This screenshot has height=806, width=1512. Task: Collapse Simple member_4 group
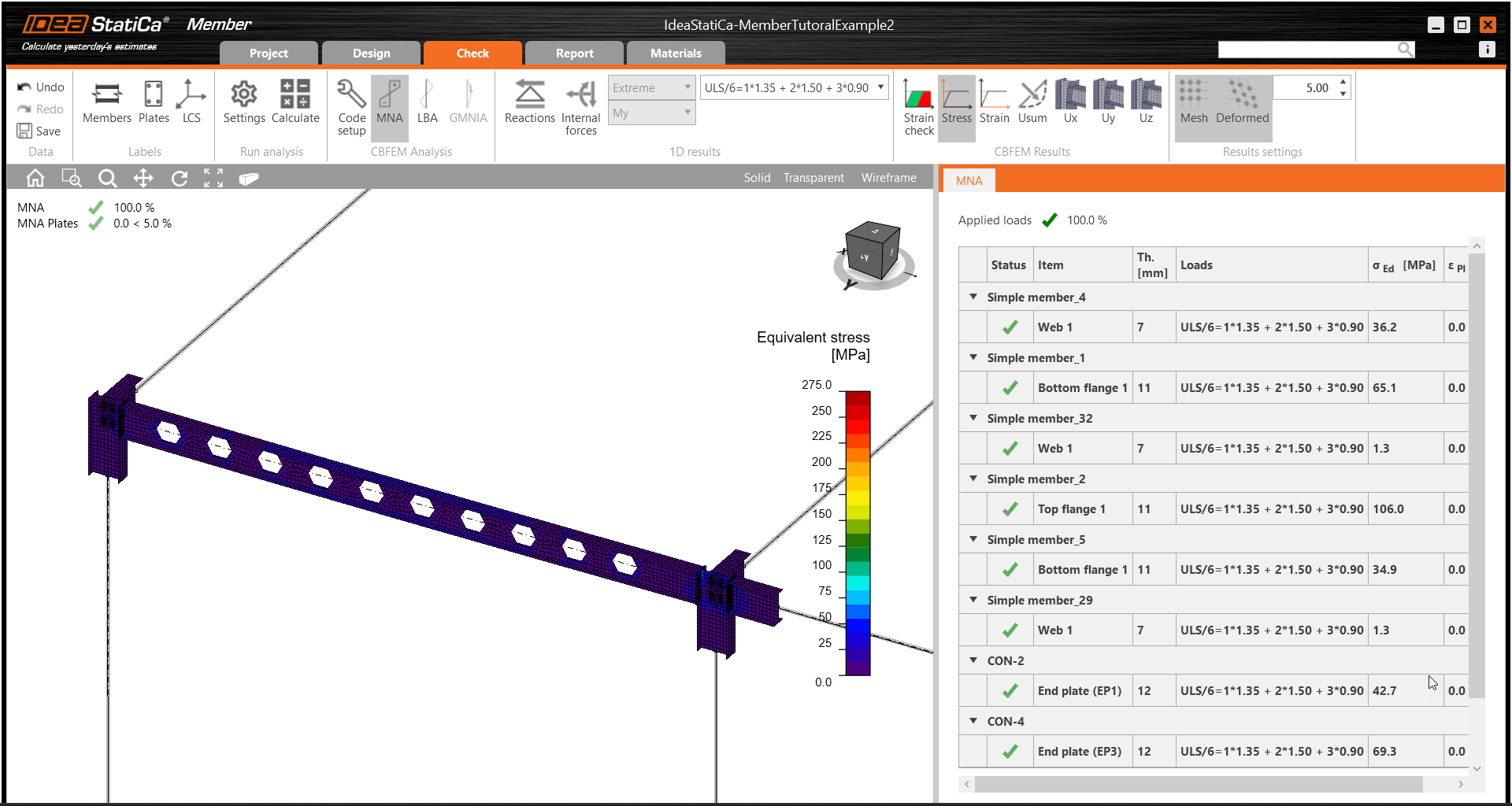[x=973, y=297]
